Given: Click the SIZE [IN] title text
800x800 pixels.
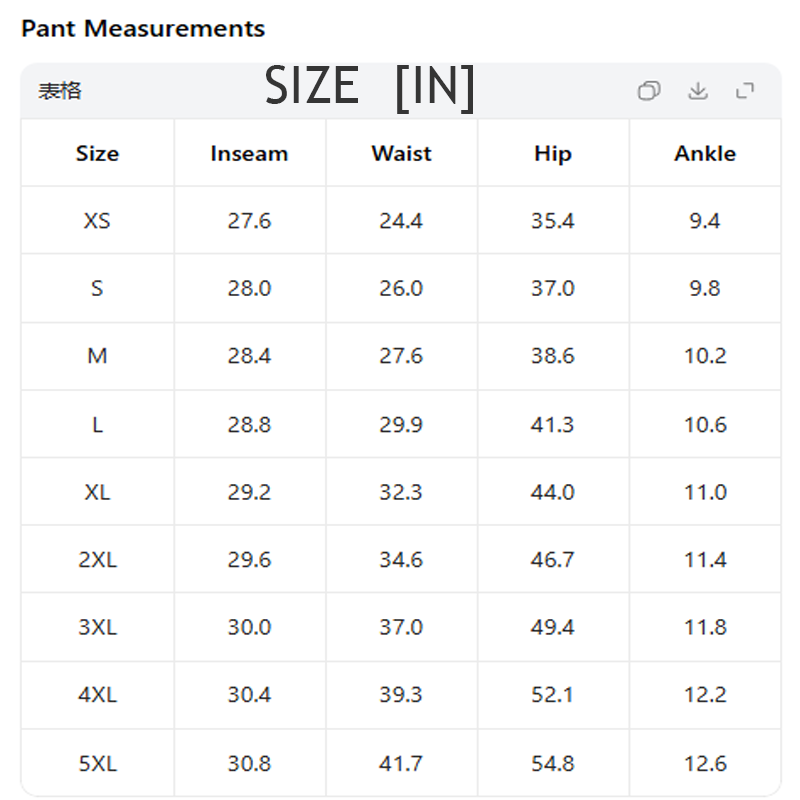Looking at the screenshot, I should click(370, 88).
